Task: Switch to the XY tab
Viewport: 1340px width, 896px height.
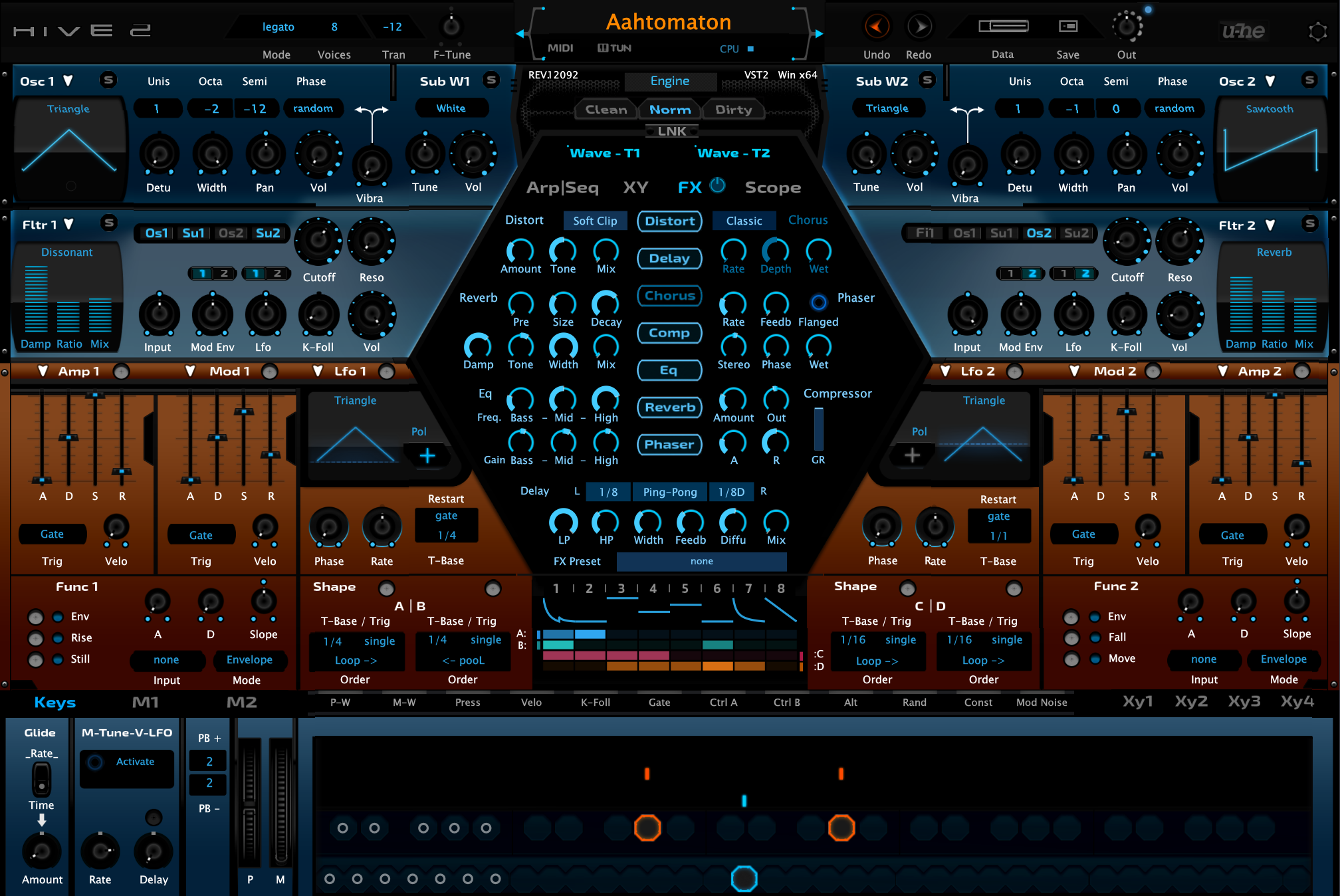Action: click(636, 187)
